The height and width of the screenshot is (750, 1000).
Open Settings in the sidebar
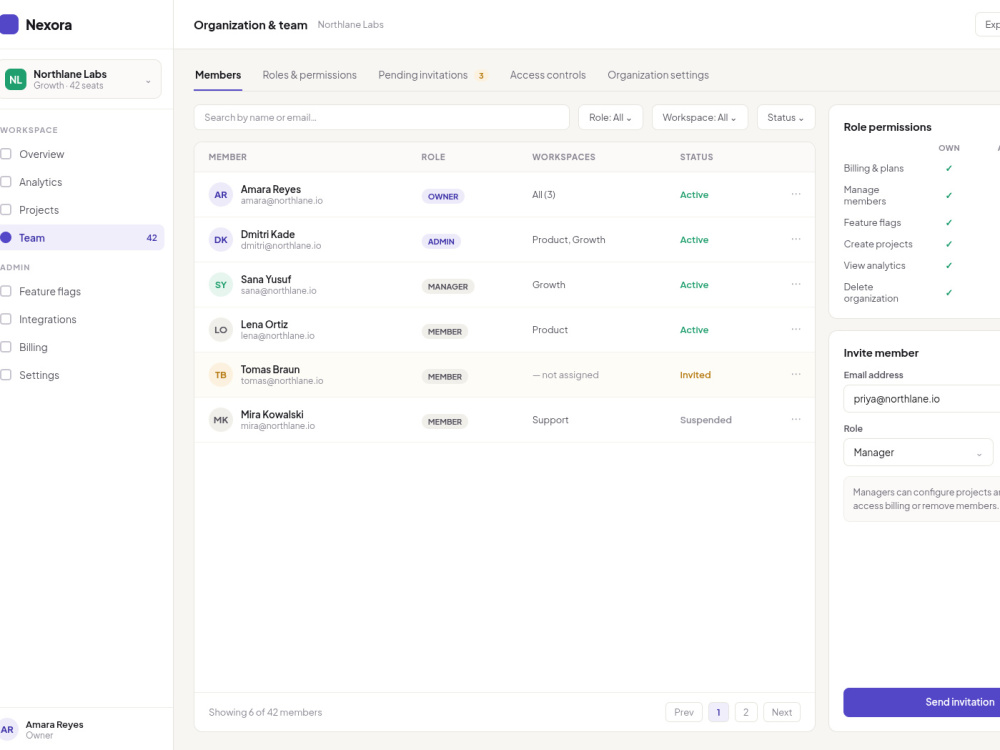pos(39,376)
